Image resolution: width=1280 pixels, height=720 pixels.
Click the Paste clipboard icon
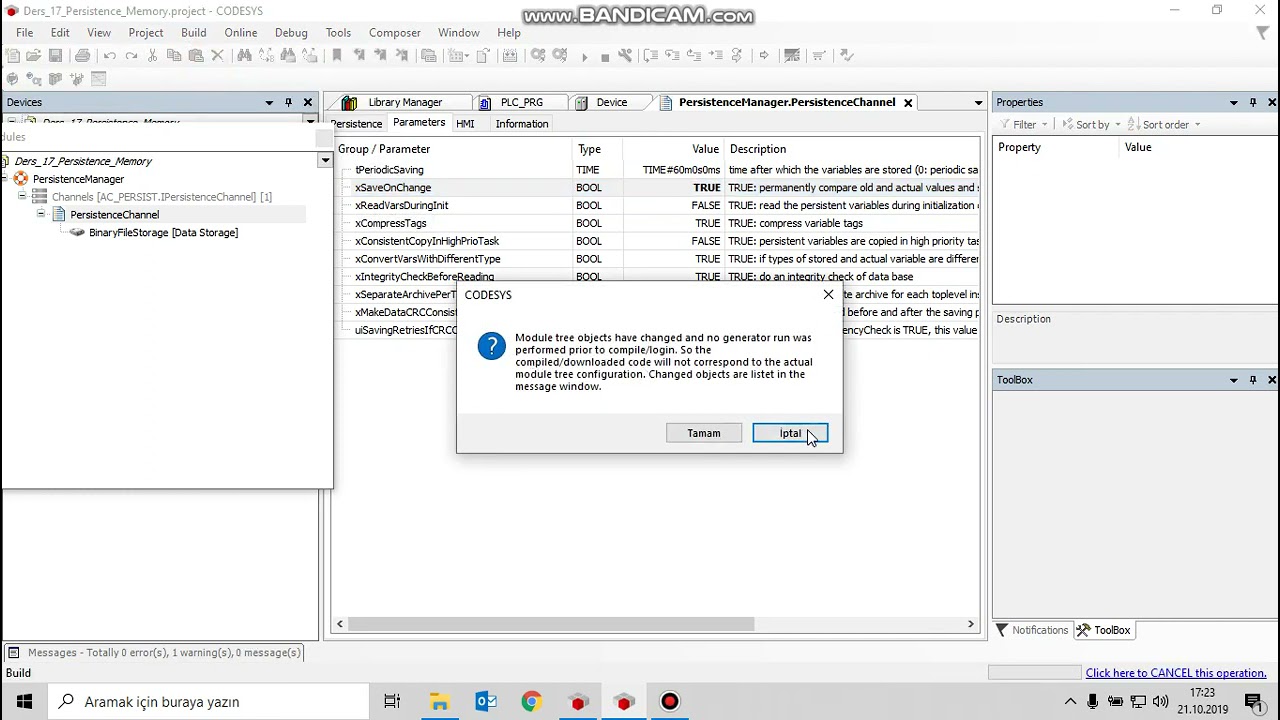pyautogui.click(x=196, y=56)
